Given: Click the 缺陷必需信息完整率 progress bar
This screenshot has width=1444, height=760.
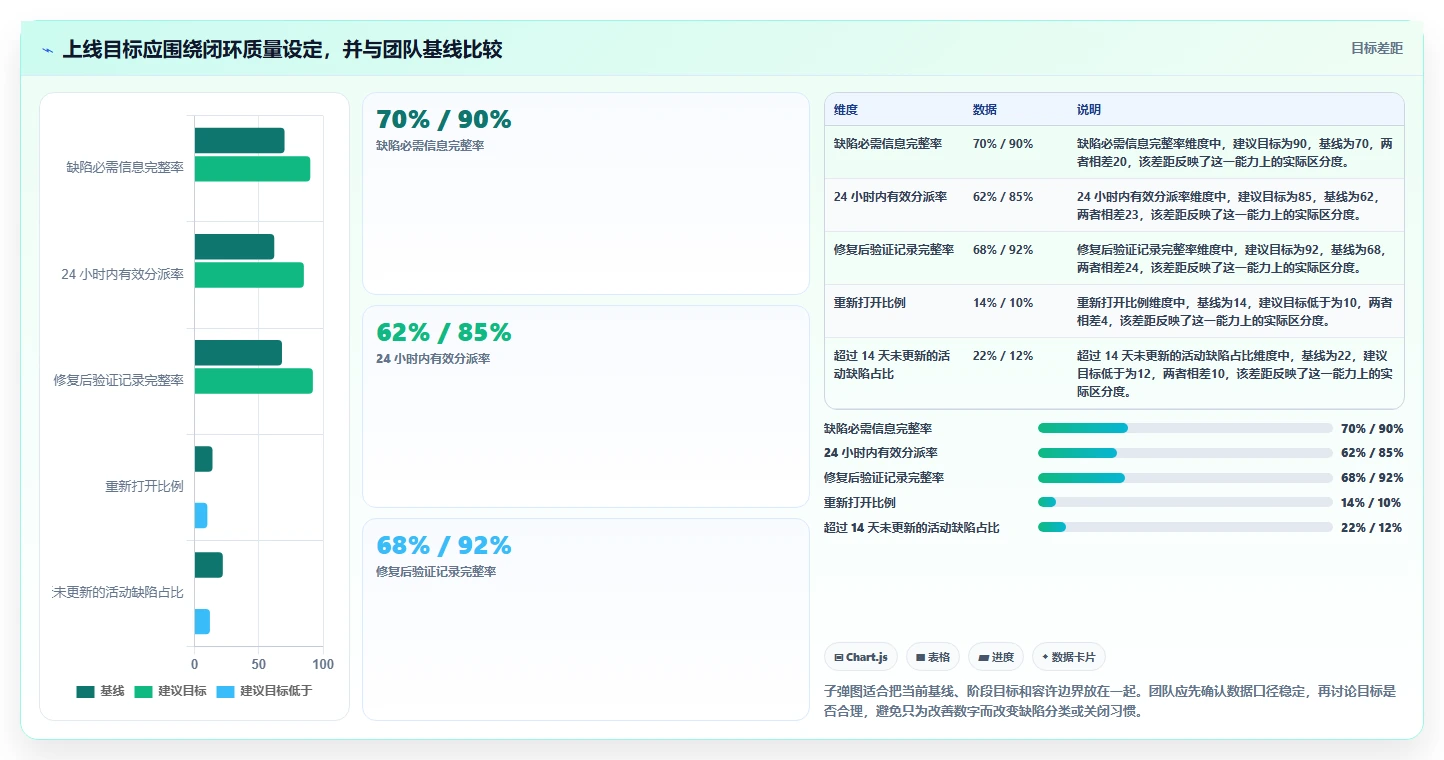Looking at the screenshot, I should click(x=1185, y=428).
